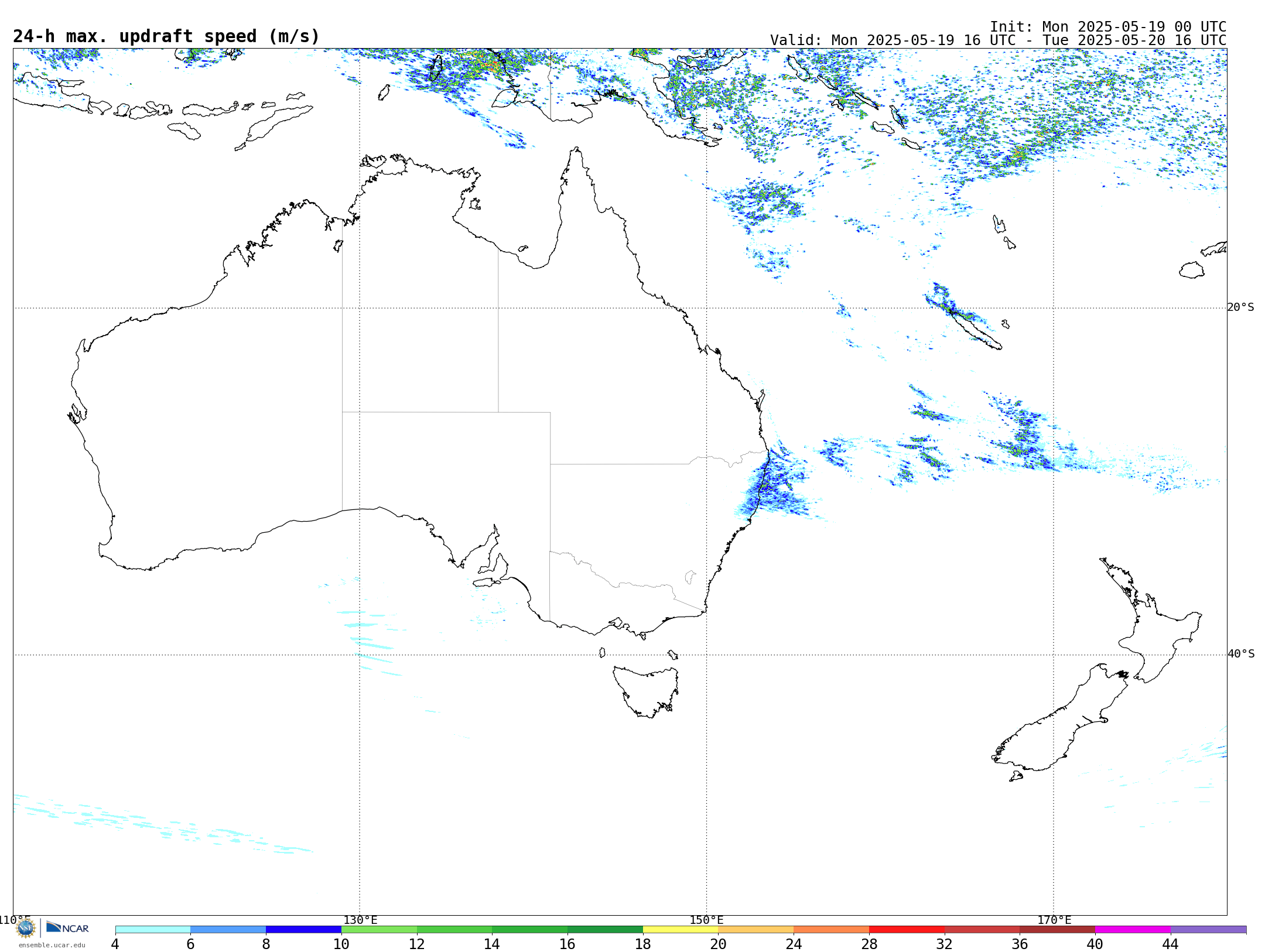This screenshot has height=952, width=1265.
Task: Select the light cyan 4–6 color swatch
Action: click(153, 930)
